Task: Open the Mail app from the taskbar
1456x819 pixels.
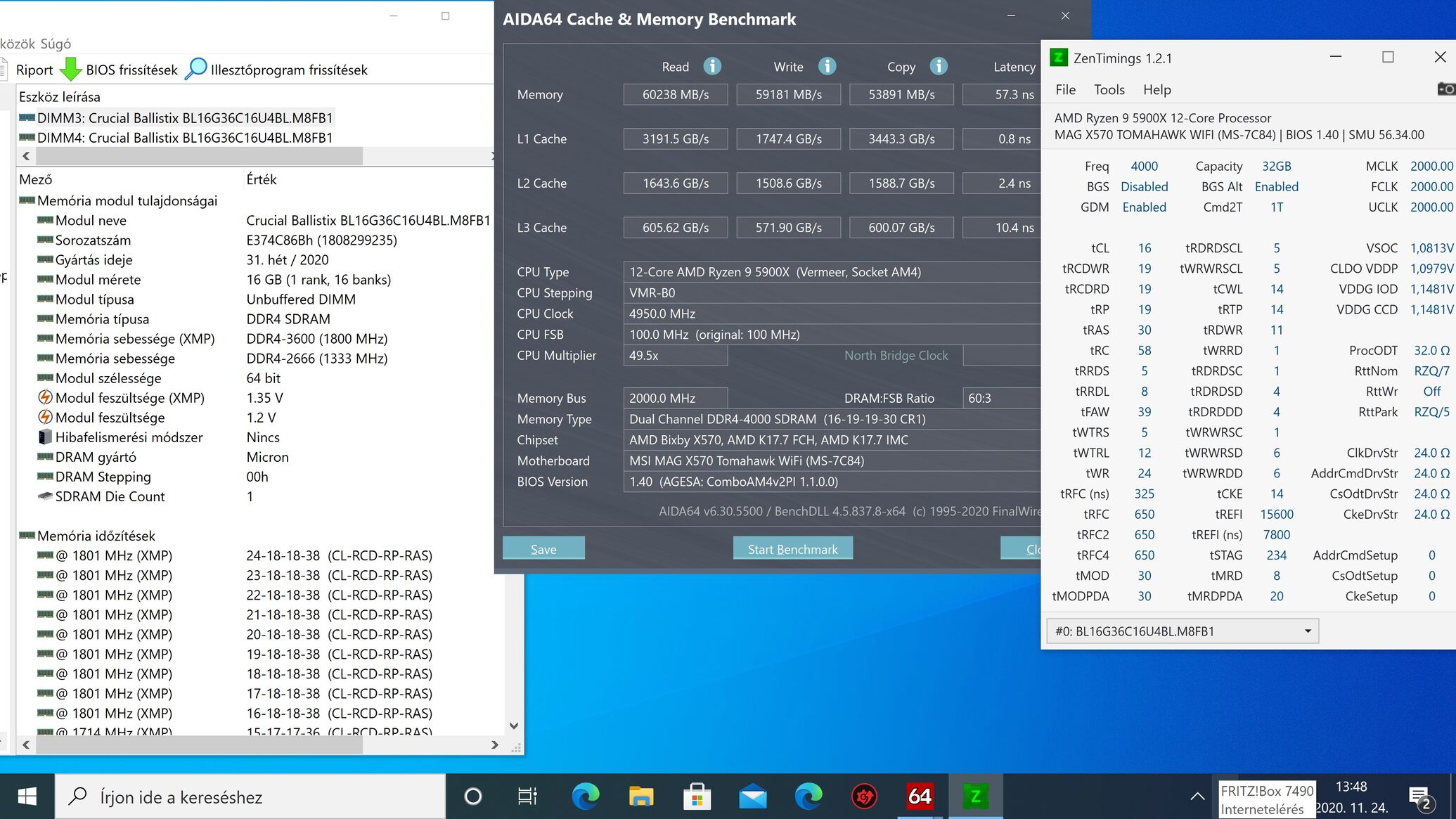Action: (x=752, y=797)
